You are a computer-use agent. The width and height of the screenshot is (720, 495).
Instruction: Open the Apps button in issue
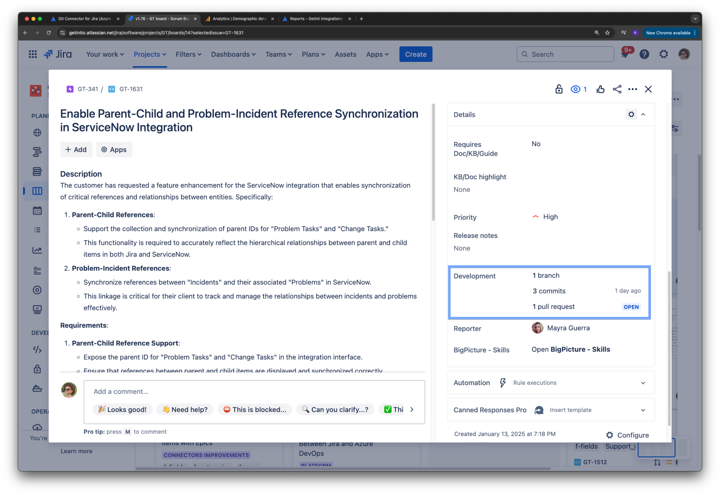[x=114, y=150]
